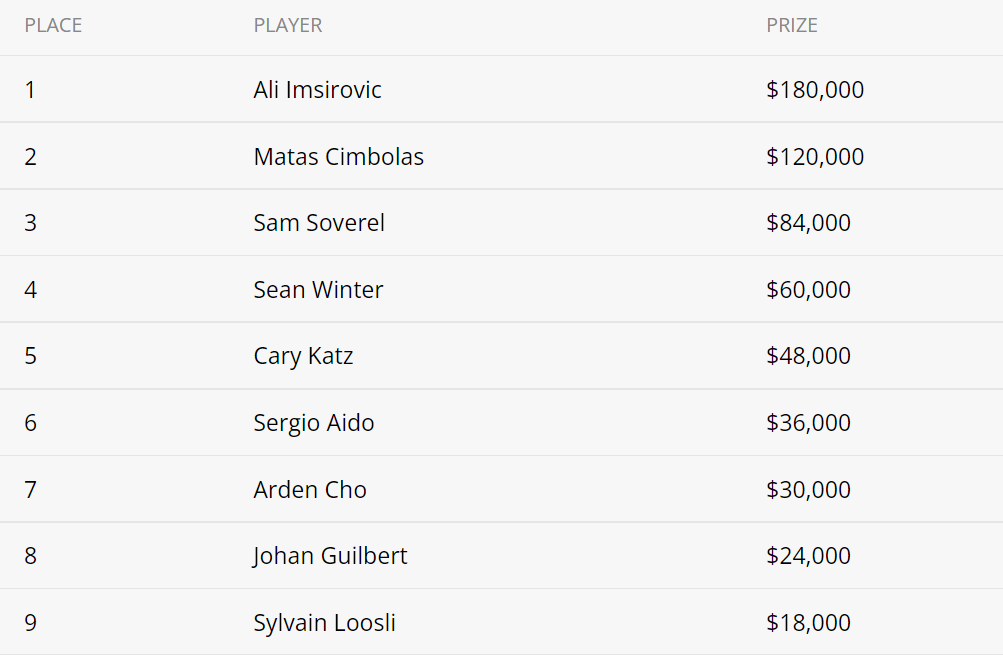Click the $48,000 prize cell
This screenshot has width=1003, height=655.
coord(809,356)
